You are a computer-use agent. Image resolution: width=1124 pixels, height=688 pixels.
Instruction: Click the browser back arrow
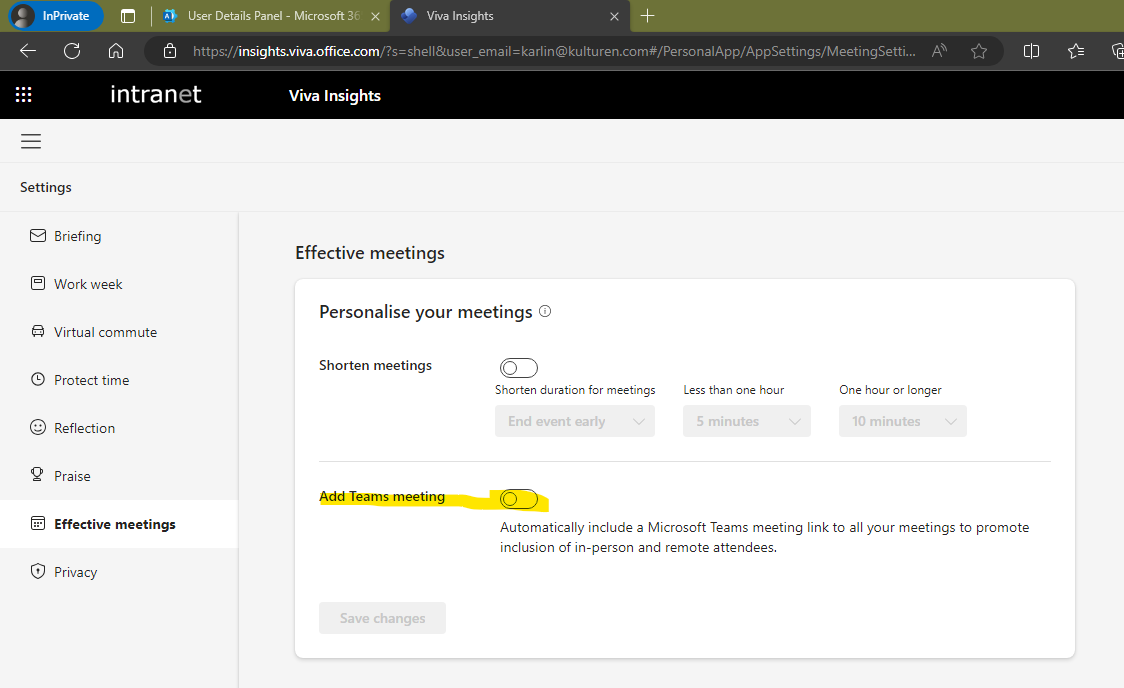tap(28, 51)
